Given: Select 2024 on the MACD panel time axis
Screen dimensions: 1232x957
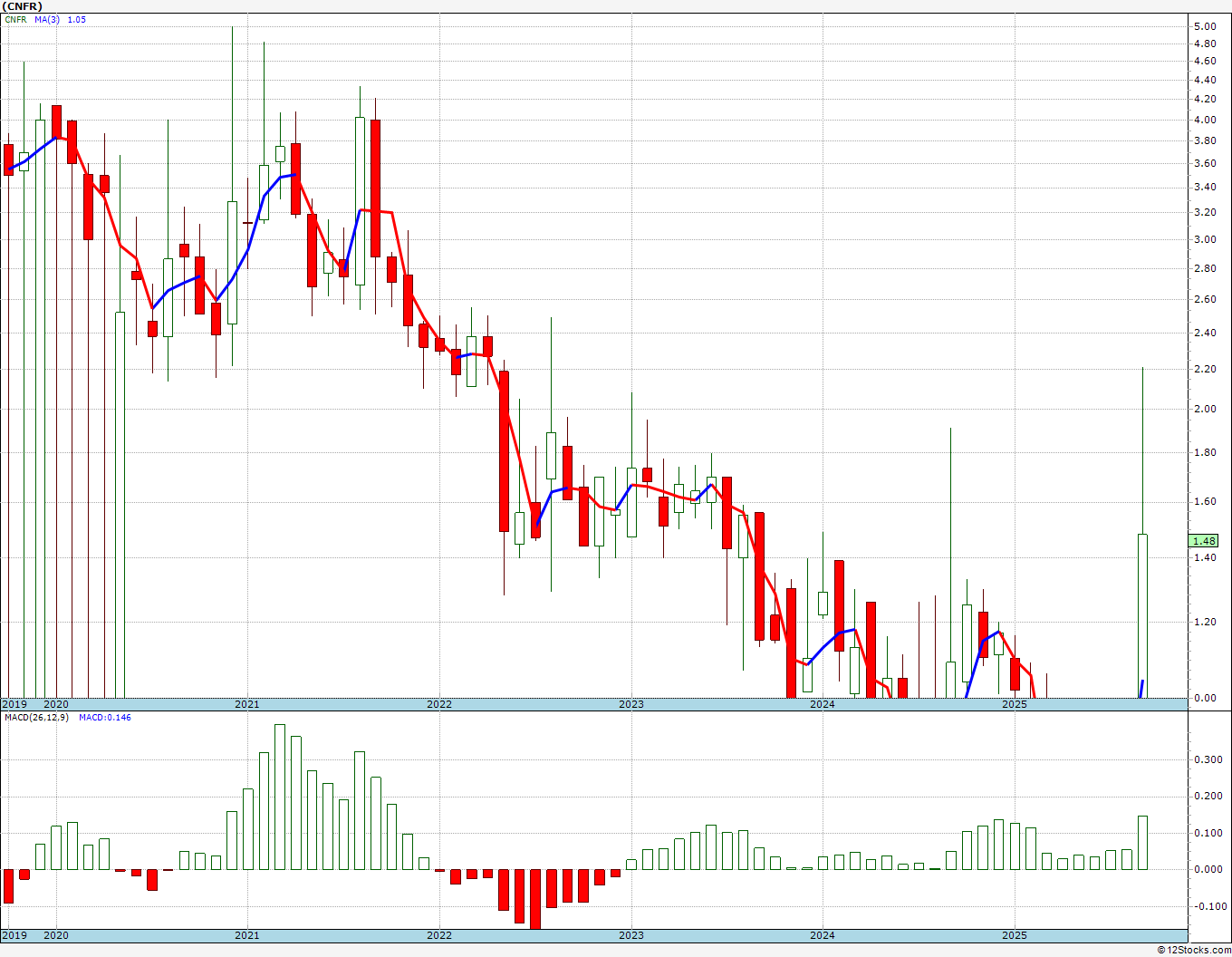Looking at the screenshot, I should pyautogui.click(x=823, y=935).
